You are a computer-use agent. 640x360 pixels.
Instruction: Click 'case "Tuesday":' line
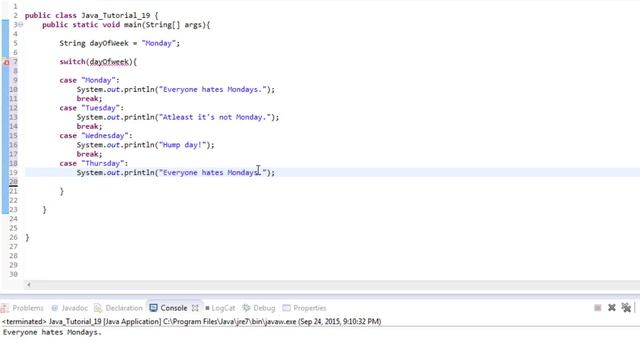[91, 108]
